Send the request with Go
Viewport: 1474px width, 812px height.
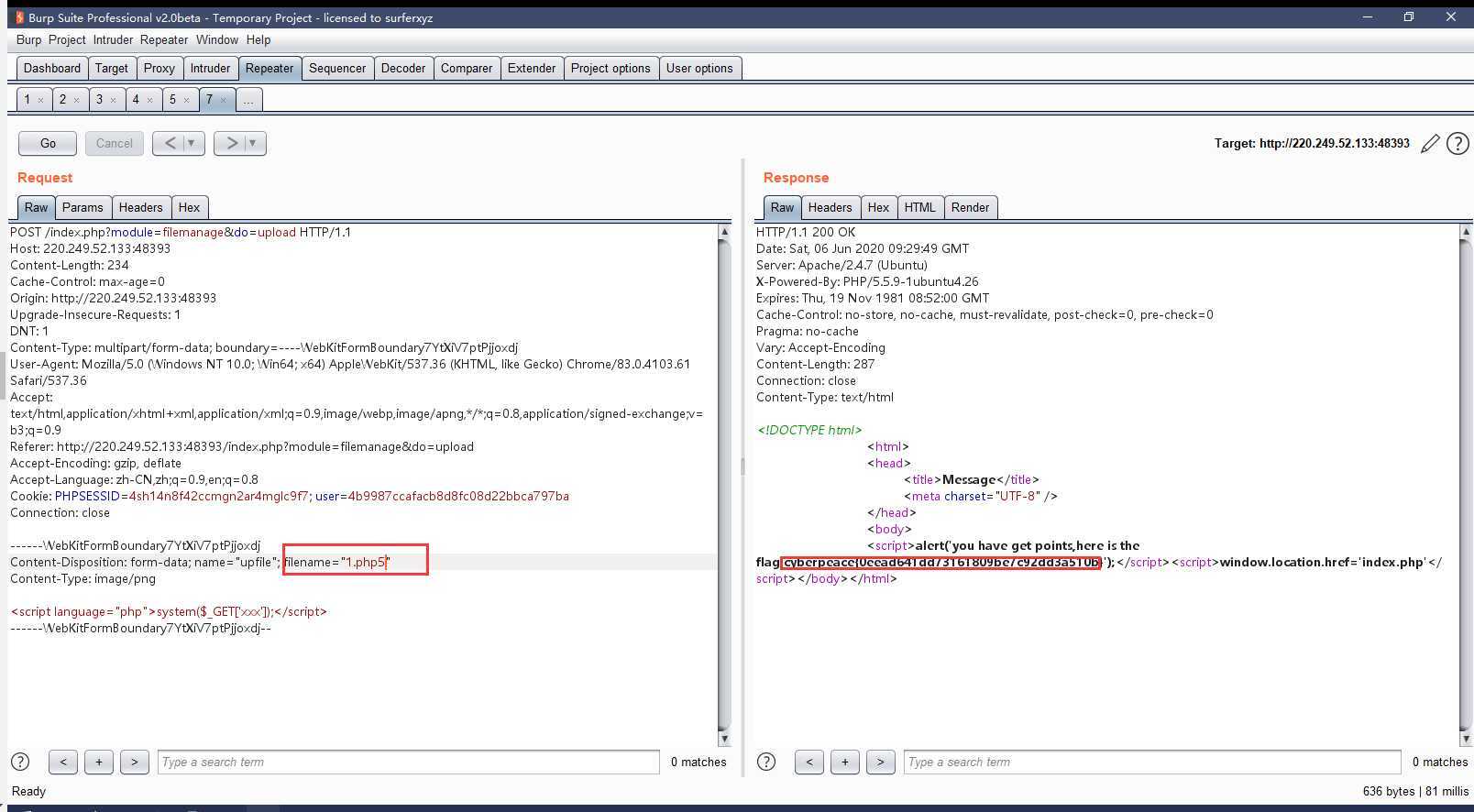[x=48, y=143]
